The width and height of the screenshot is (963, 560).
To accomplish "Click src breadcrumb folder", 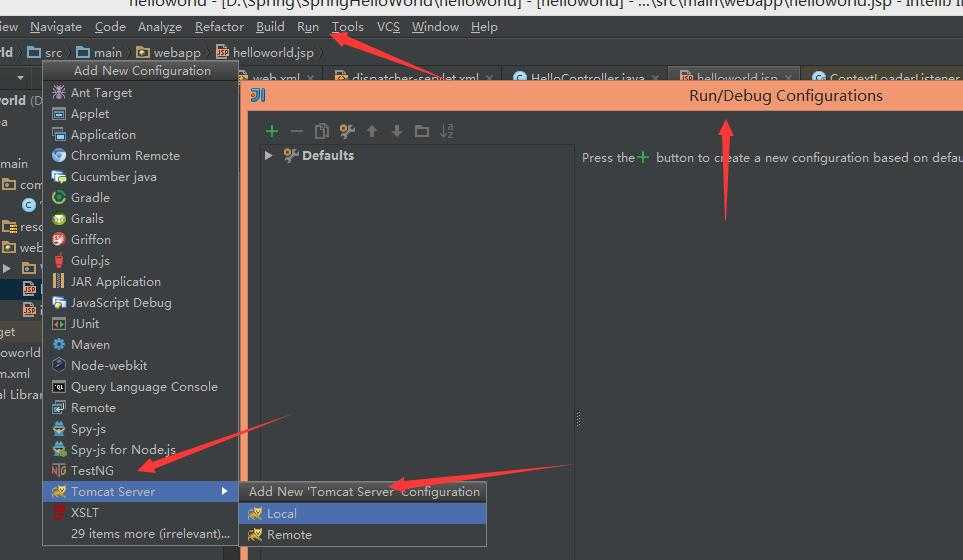I will point(45,53).
